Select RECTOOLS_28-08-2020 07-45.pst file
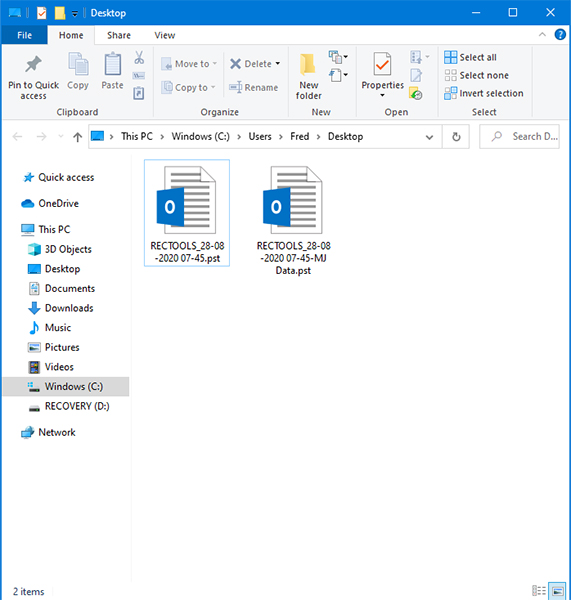The image size is (571, 600). (x=187, y=213)
